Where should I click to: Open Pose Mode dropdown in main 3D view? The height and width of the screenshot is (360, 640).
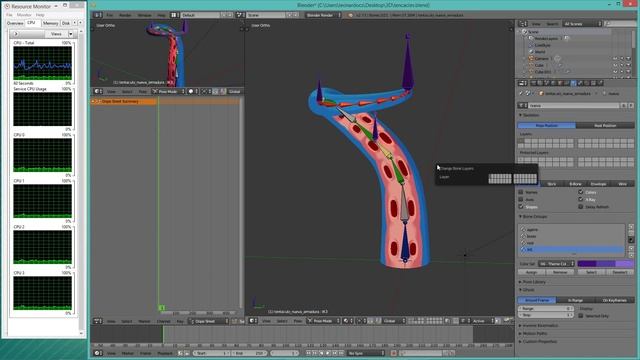[323, 321]
